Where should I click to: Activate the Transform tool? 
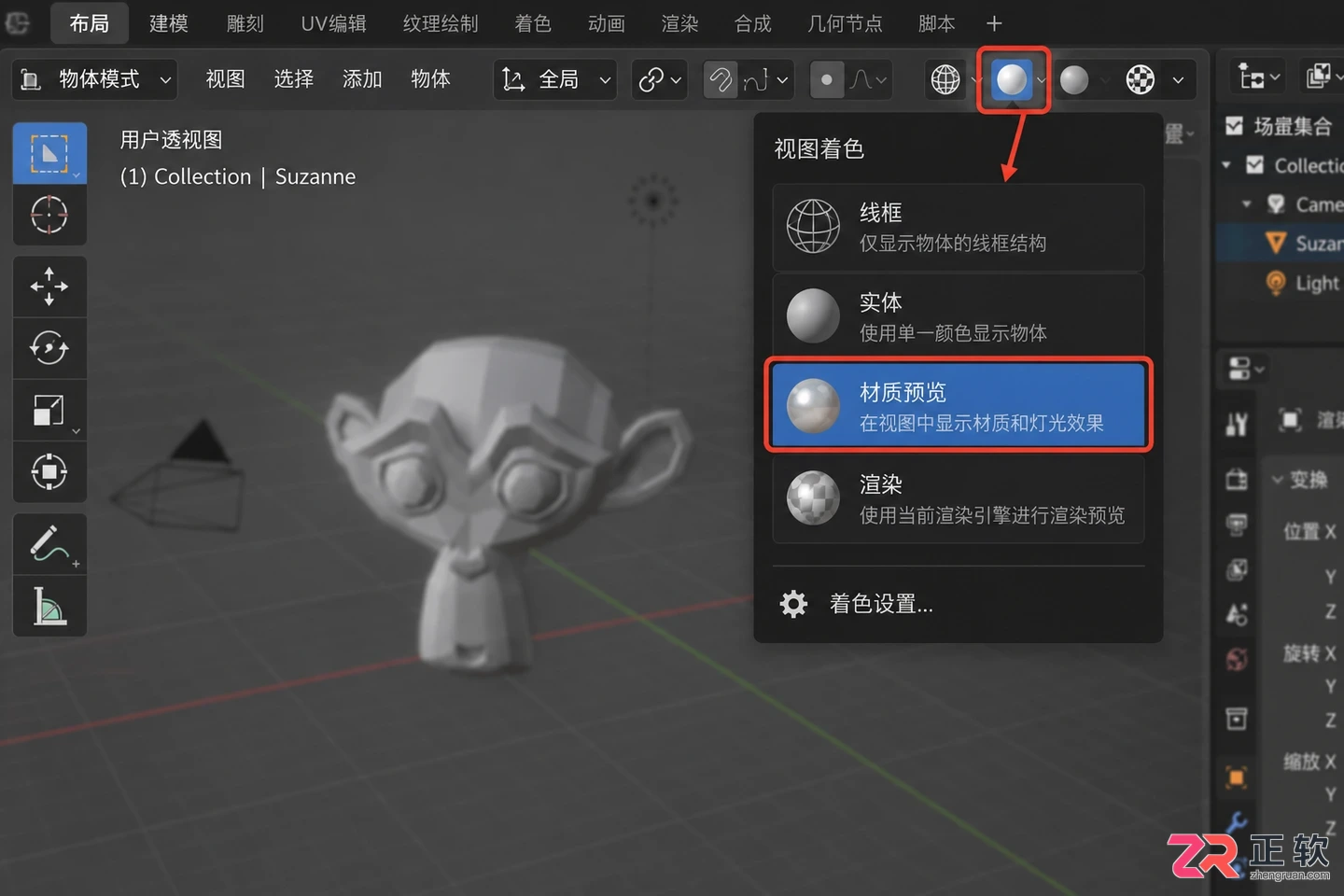(49, 471)
